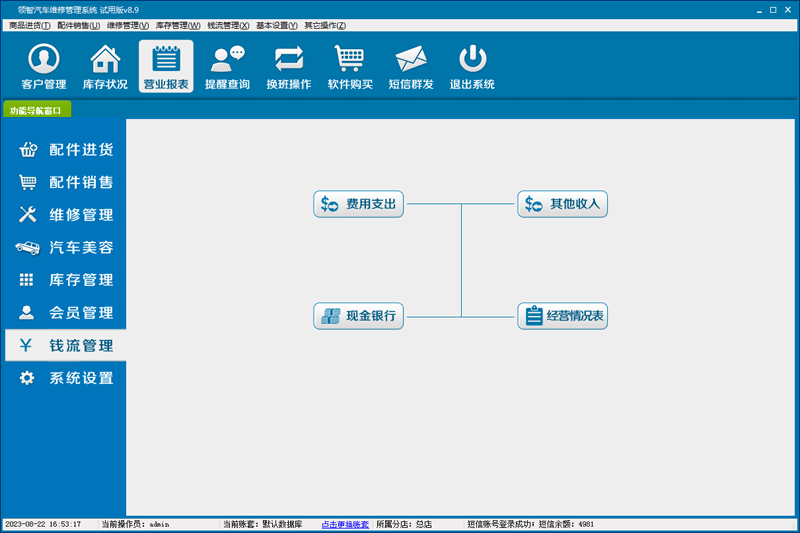Open 商品进货(T) menu

[x=30, y=26]
